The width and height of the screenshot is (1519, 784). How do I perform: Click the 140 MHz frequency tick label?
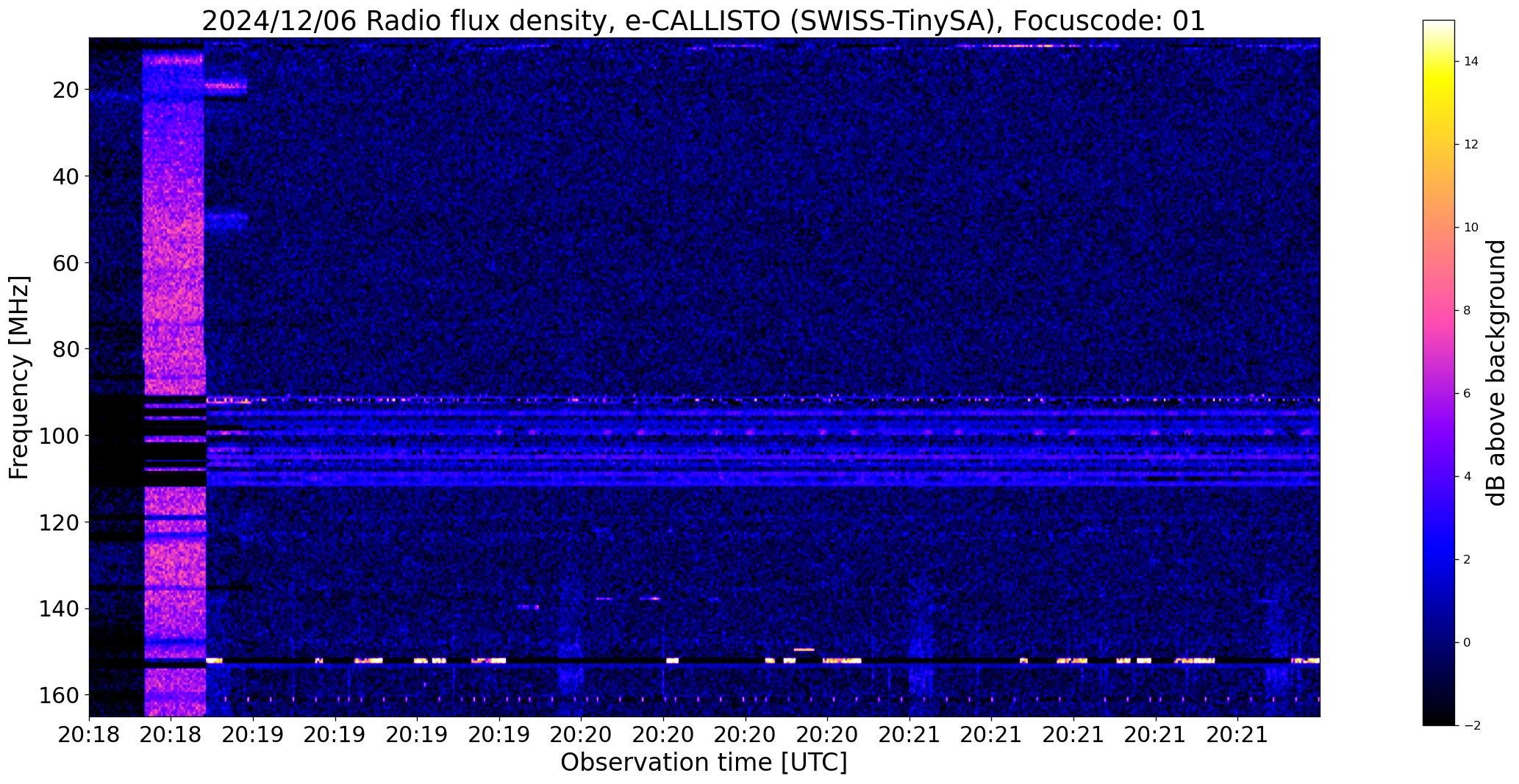click(60, 609)
